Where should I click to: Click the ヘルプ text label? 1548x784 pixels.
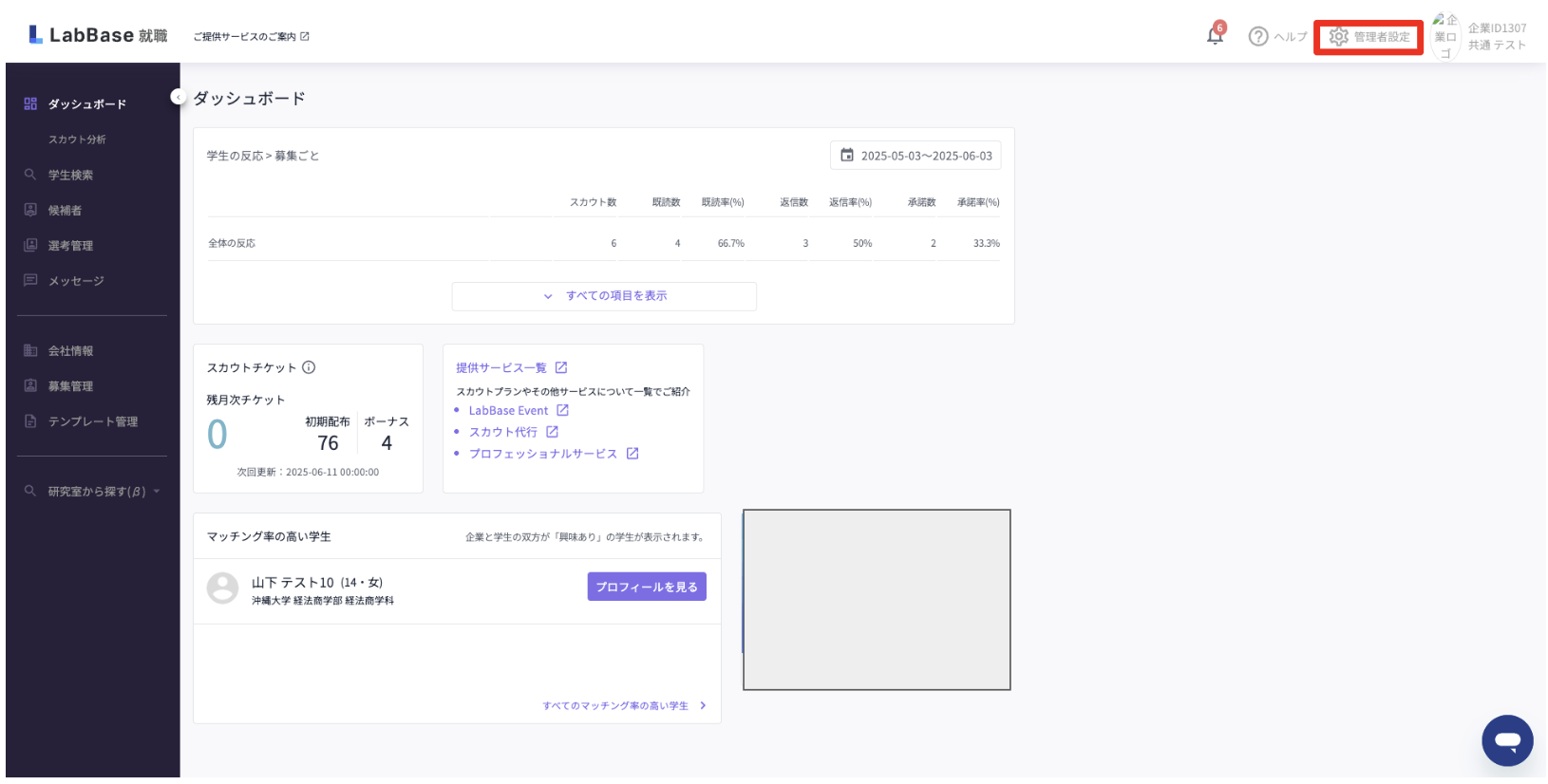(x=1291, y=37)
